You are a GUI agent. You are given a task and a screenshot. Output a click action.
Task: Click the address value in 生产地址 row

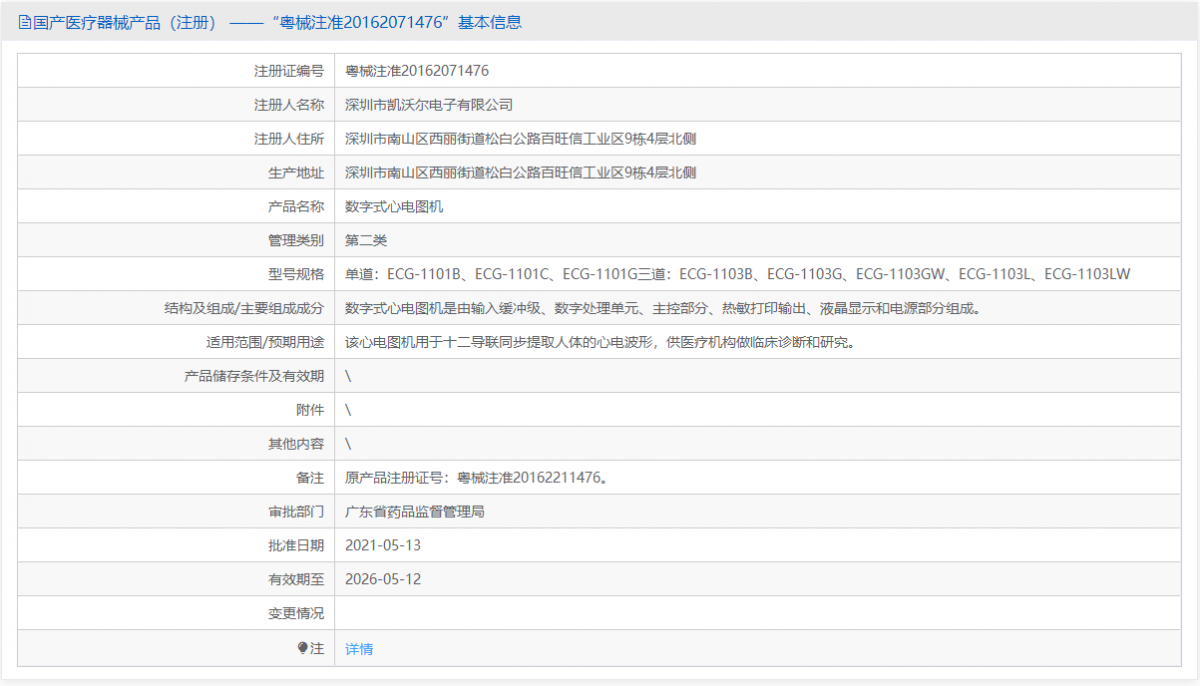tap(521, 173)
